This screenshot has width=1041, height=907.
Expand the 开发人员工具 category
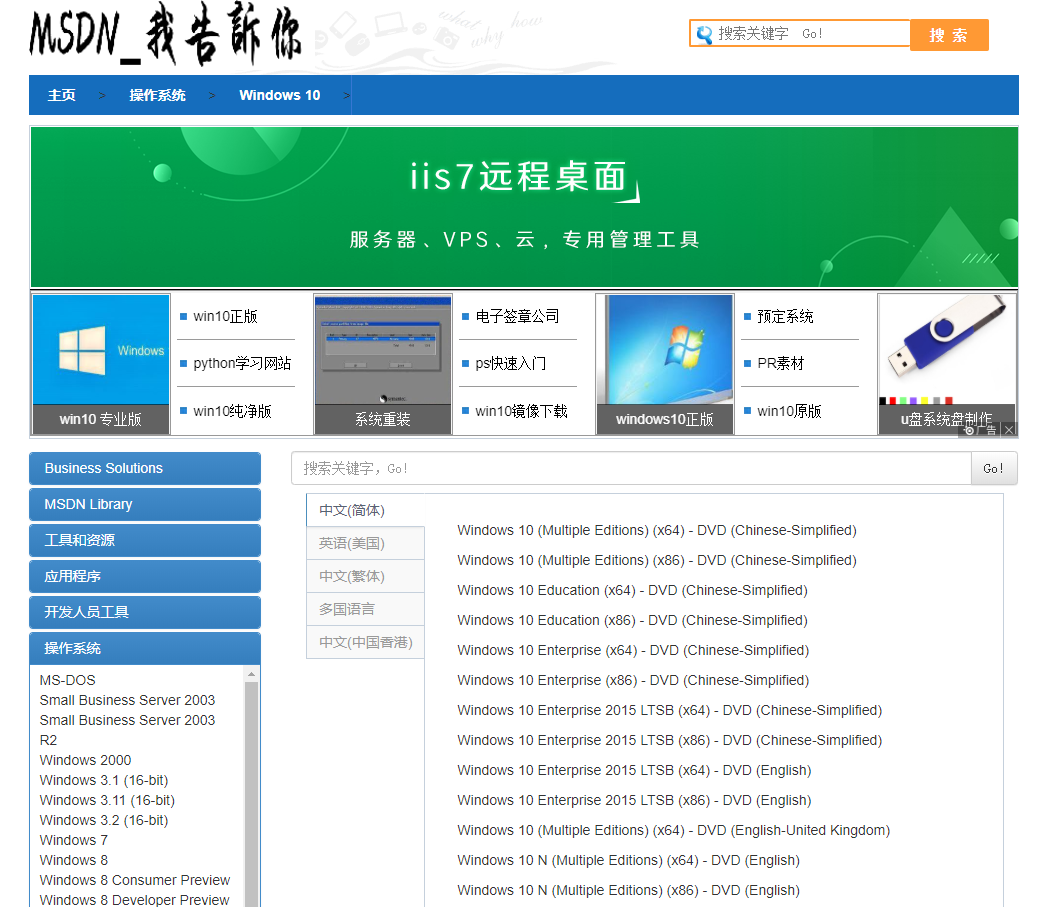click(145, 612)
